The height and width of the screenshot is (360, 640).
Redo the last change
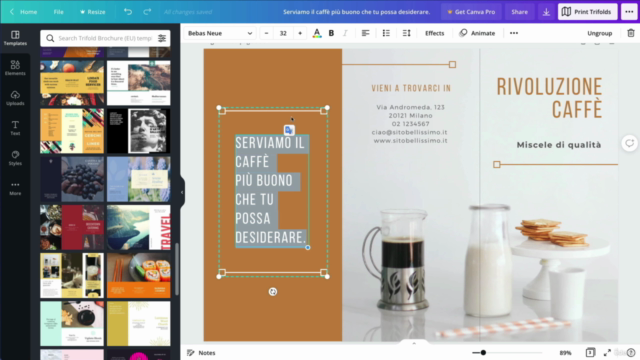[x=147, y=12]
